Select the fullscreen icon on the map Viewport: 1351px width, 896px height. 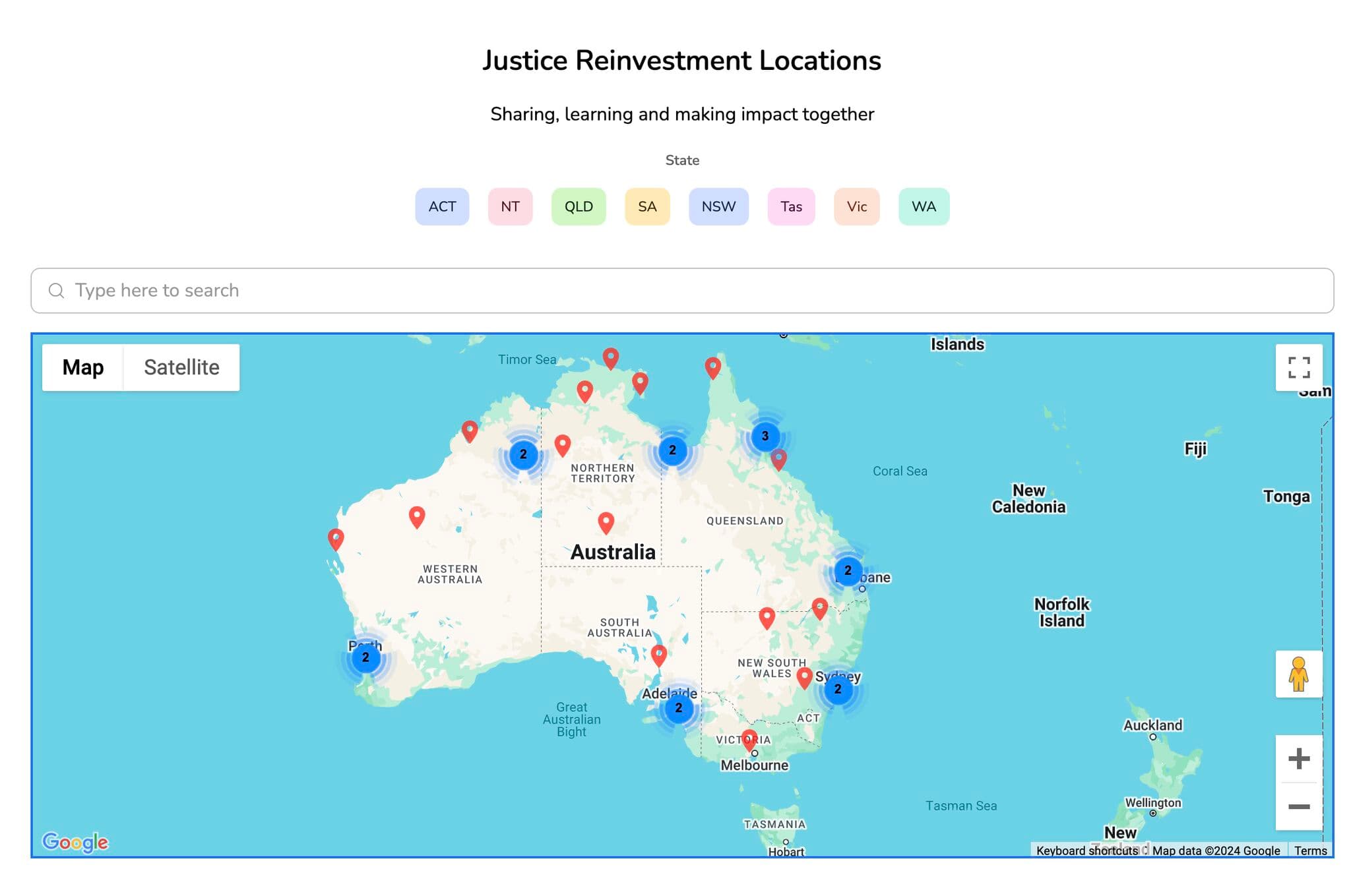tap(1299, 367)
